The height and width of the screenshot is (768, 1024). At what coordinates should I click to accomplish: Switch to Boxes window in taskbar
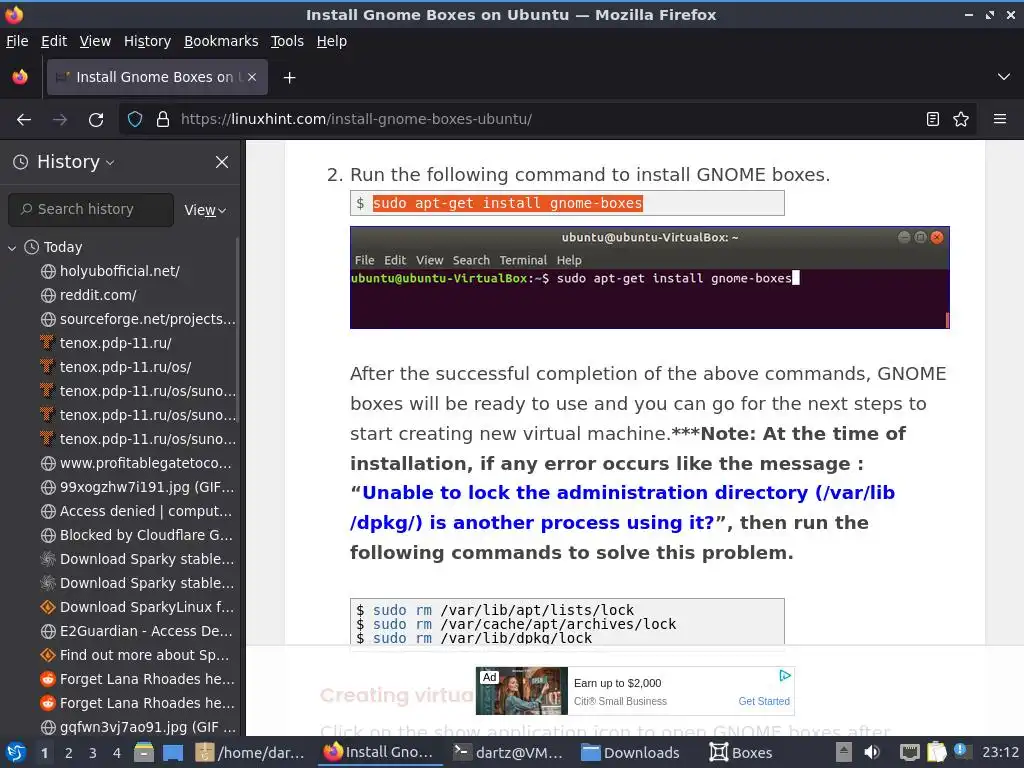point(741,753)
